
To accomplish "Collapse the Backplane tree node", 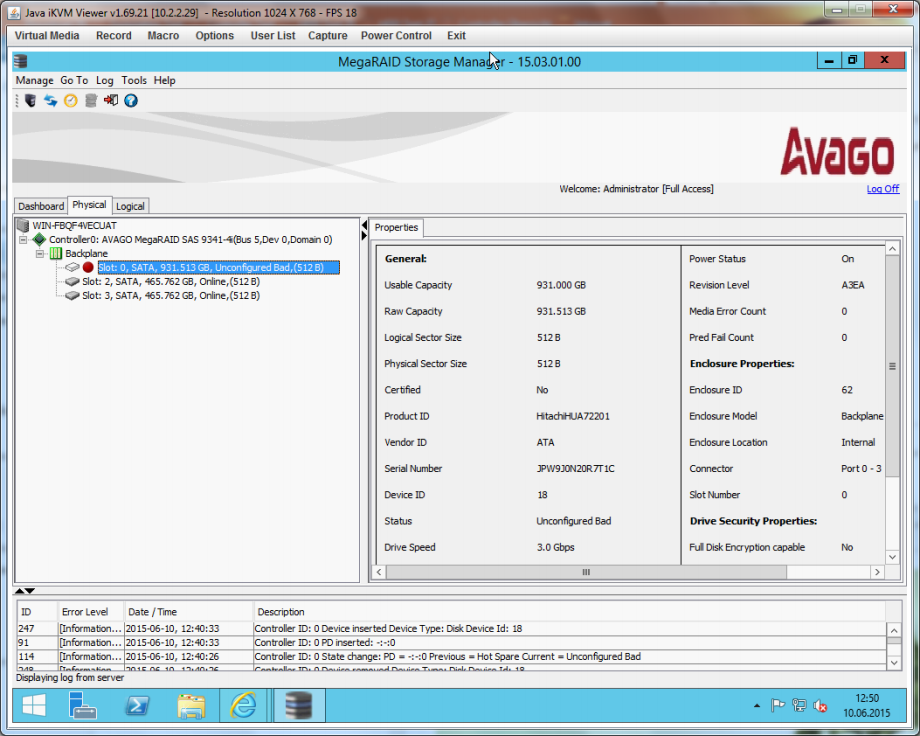I will (40, 254).
